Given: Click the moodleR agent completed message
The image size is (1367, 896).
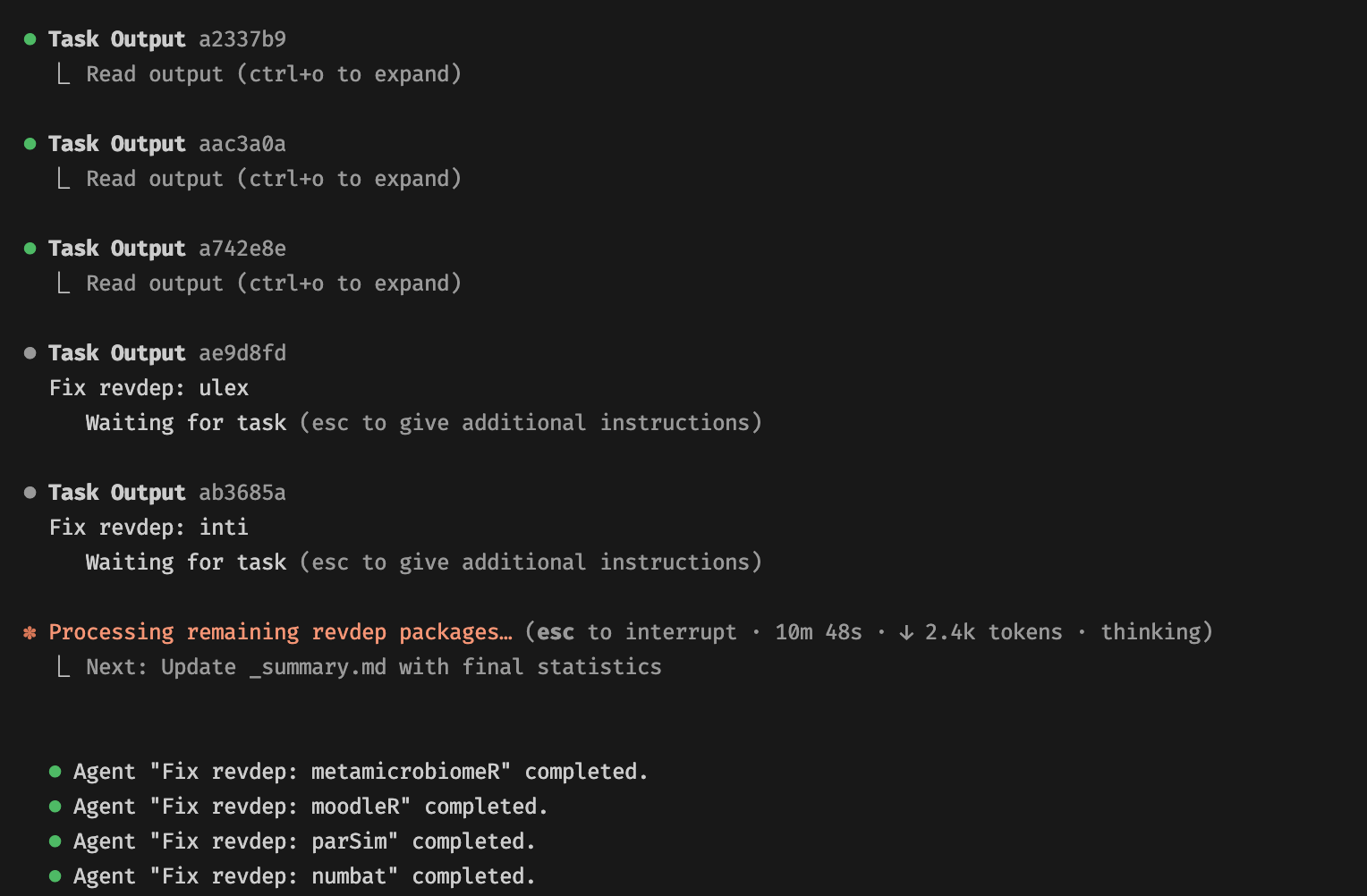Looking at the screenshot, I should tap(310, 807).
